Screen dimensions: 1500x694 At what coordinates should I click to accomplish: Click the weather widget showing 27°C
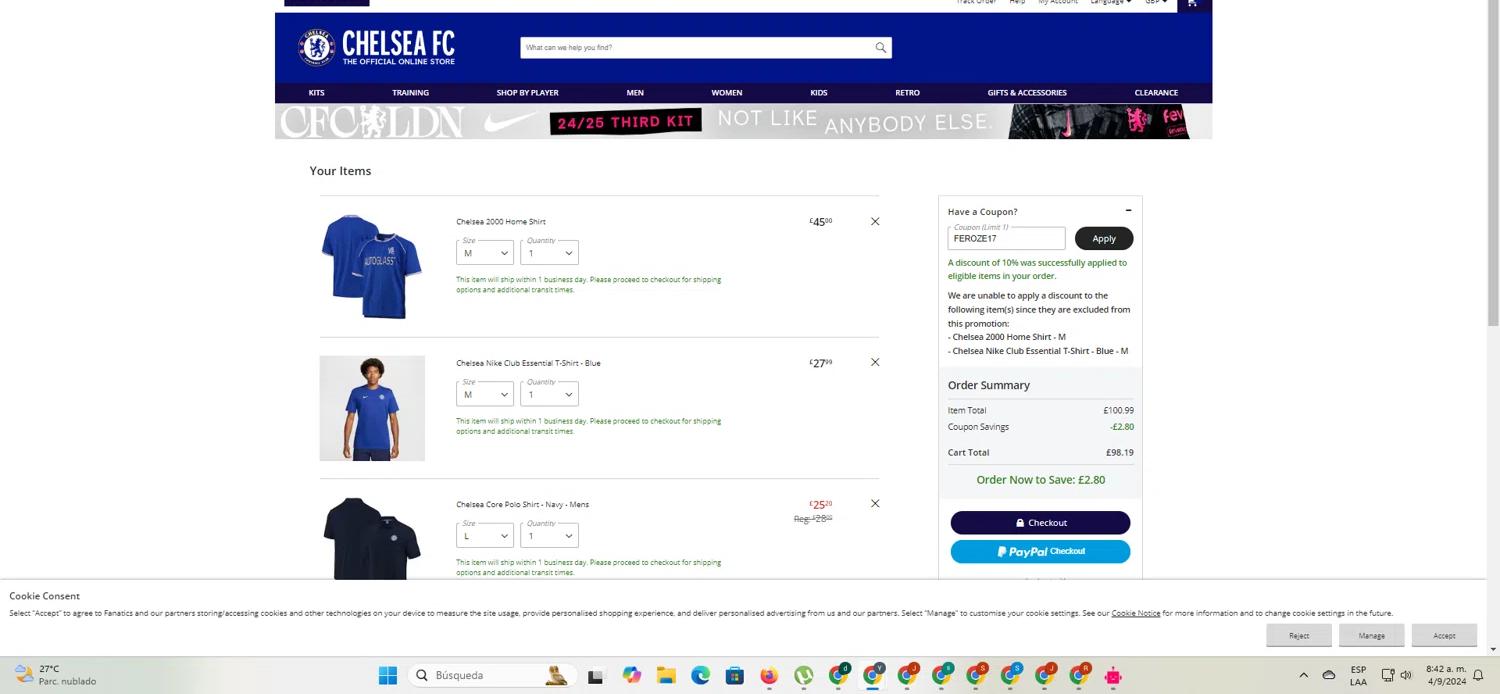55,675
